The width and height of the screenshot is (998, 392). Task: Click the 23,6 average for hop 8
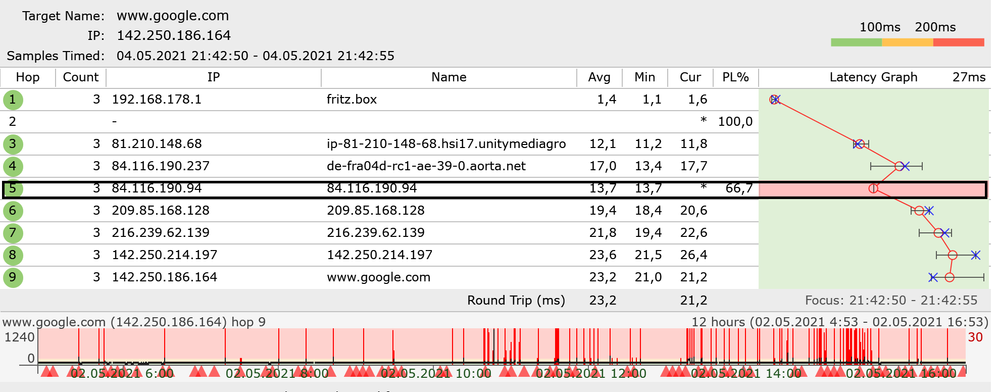(x=604, y=256)
